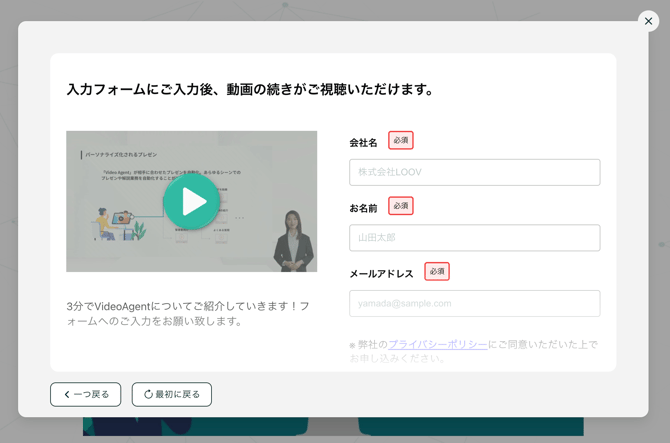Click the video preview thumbnail
670x443 pixels.
coord(191,201)
